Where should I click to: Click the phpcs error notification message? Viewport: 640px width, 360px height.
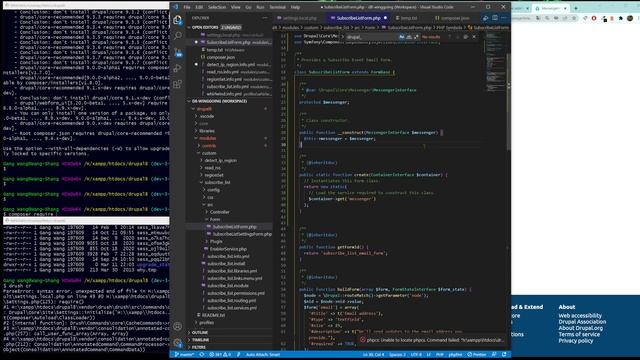point(435,340)
